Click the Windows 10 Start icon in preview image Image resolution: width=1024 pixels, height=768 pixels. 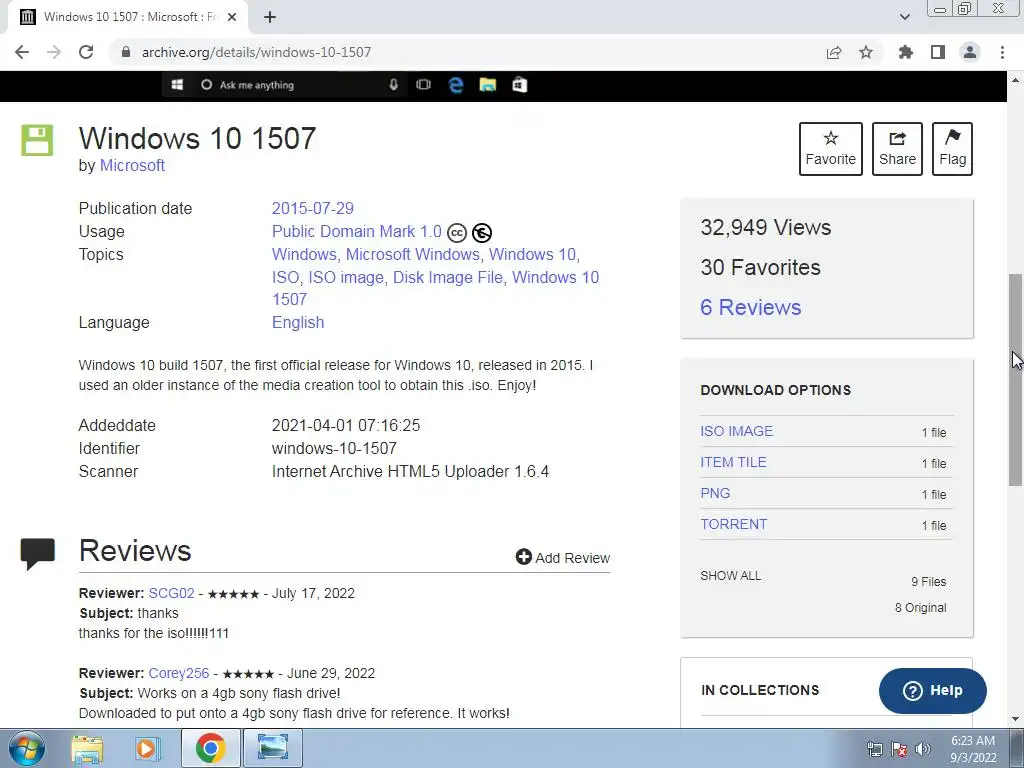click(177, 85)
